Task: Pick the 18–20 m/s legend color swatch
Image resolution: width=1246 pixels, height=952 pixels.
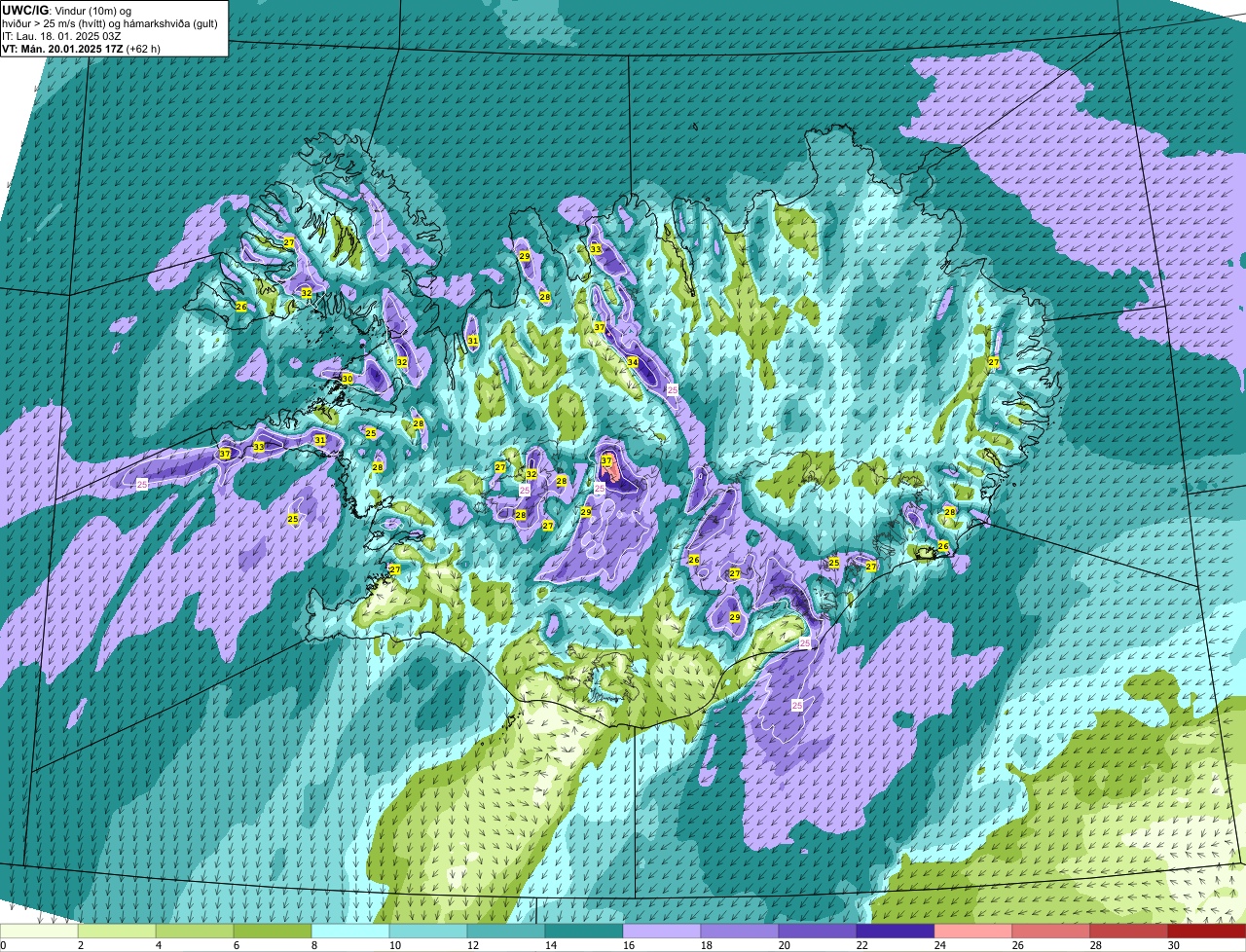Action: [x=740, y=931]
